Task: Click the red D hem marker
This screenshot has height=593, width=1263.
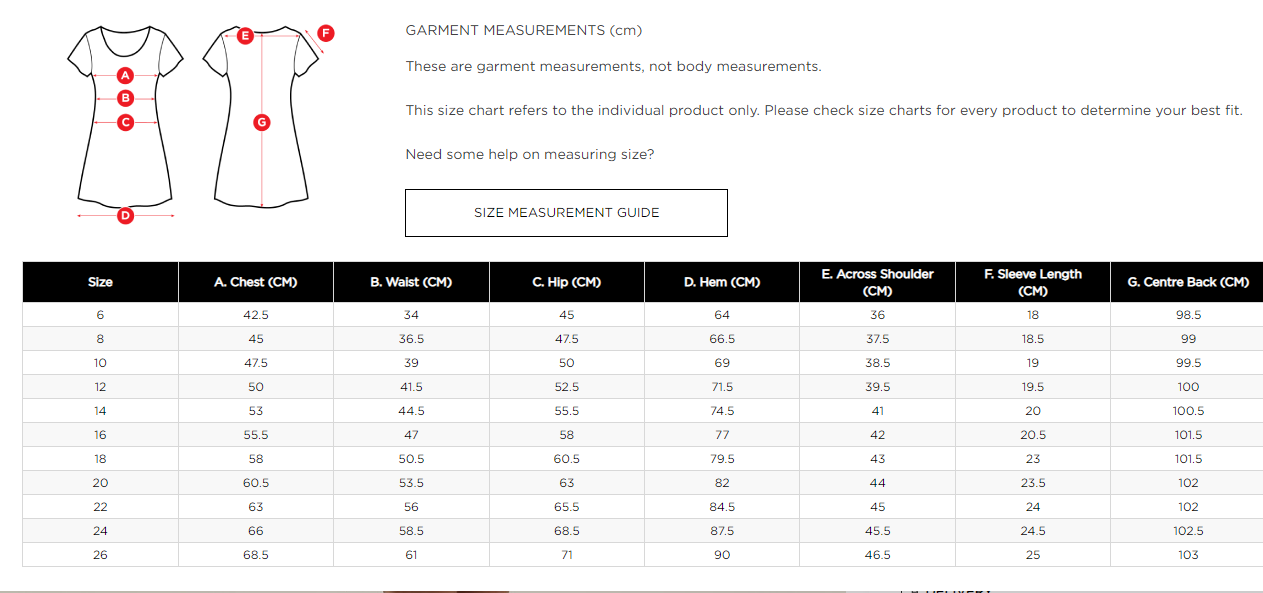Action: [x=125, y=215]
